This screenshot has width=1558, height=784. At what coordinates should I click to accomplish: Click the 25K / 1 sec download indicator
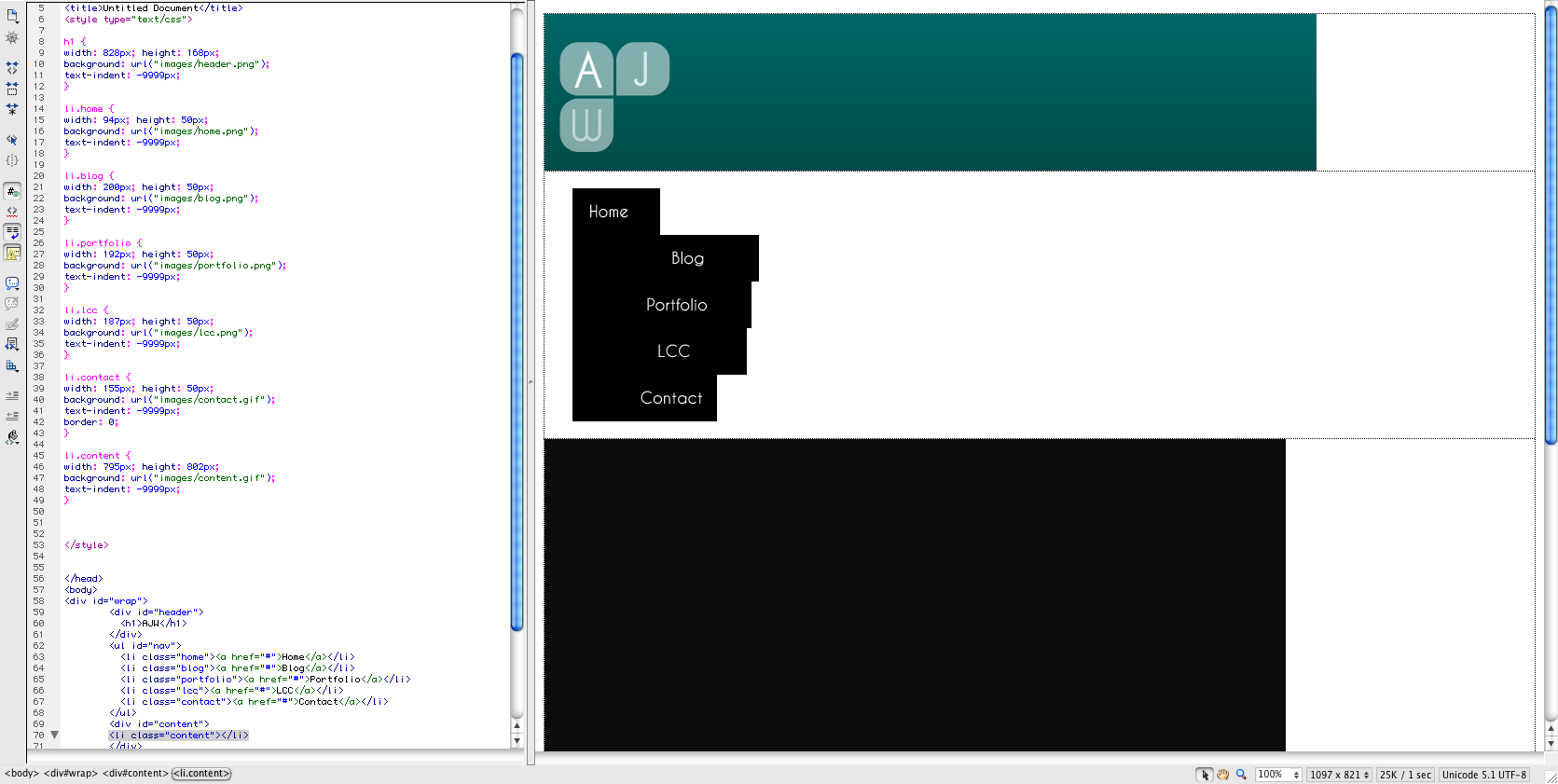(1405, 775)
